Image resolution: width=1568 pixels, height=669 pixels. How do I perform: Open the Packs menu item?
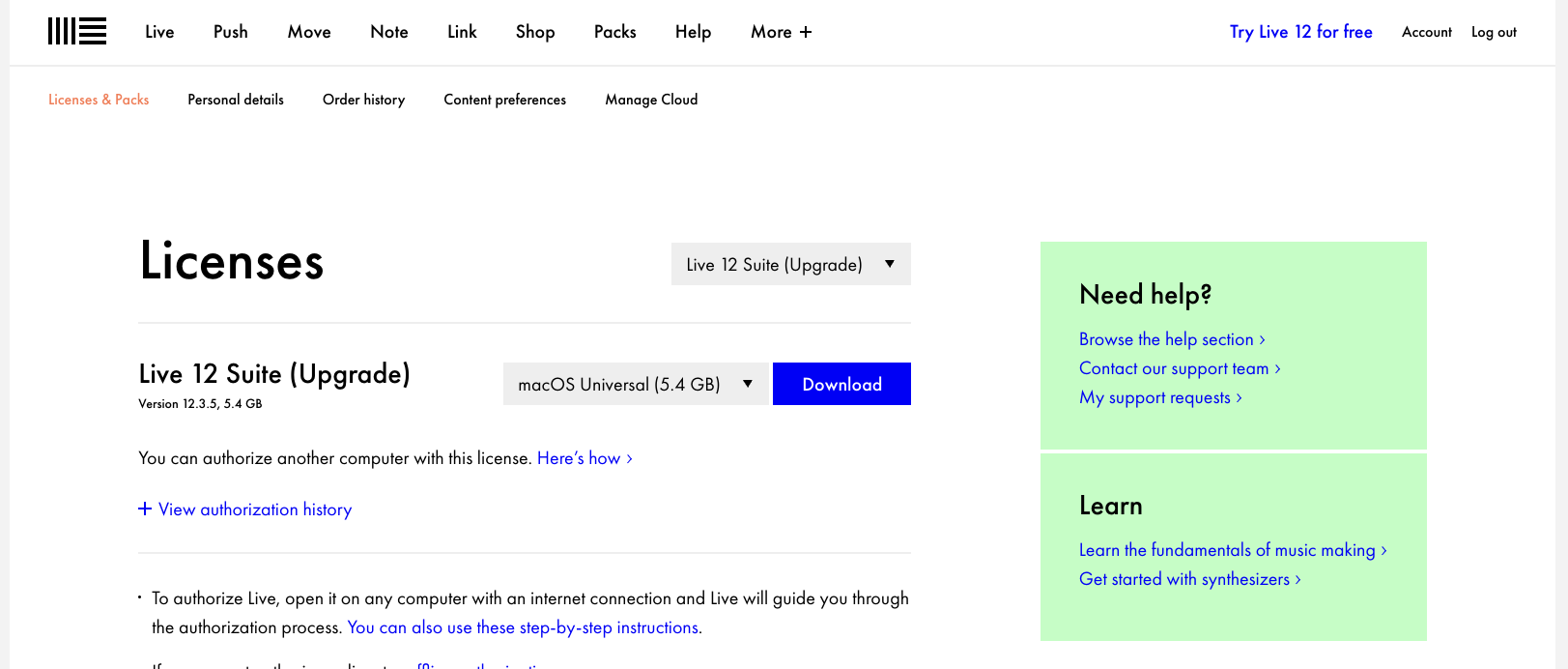point(614,32)
